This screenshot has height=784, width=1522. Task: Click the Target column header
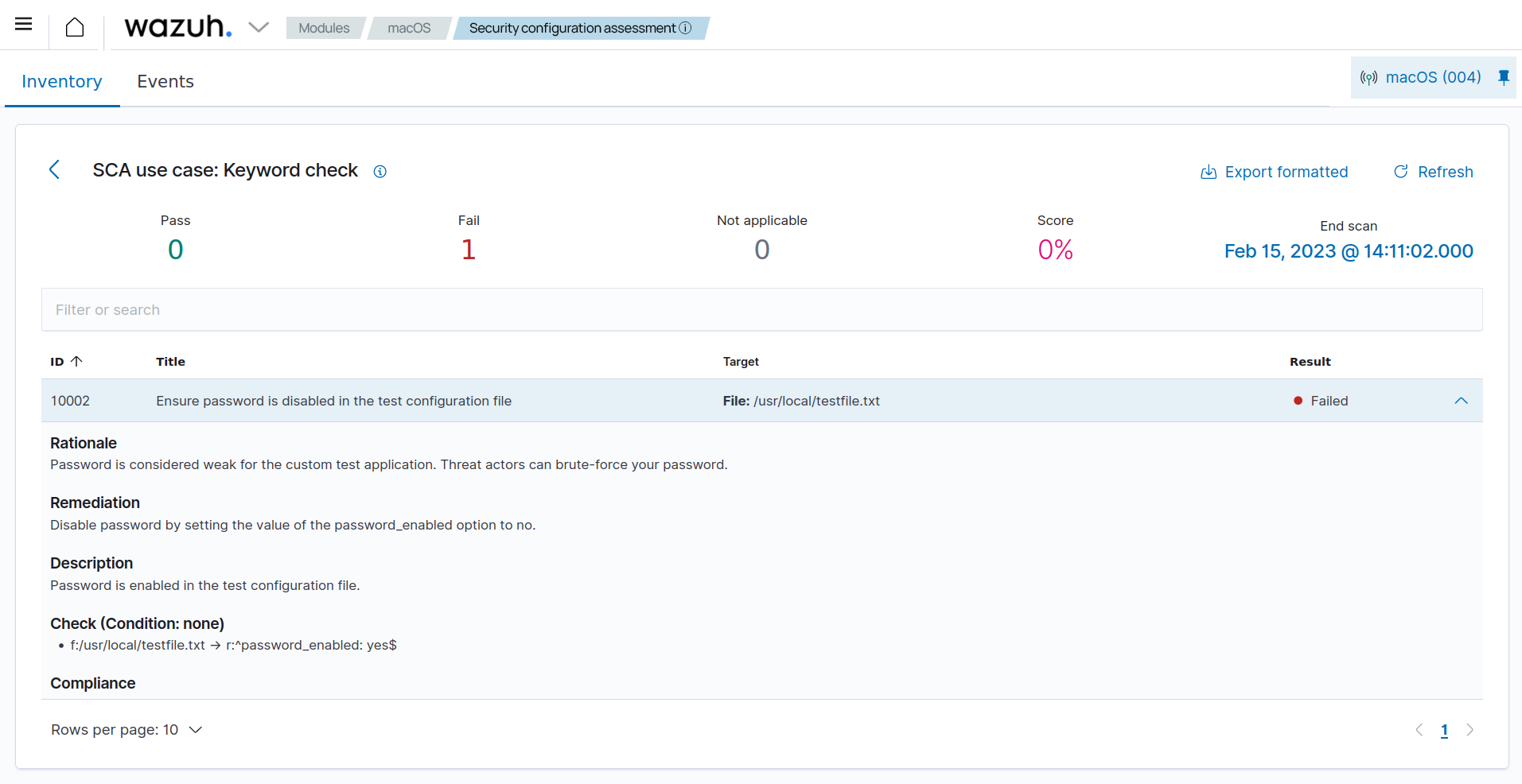(741, 361)
